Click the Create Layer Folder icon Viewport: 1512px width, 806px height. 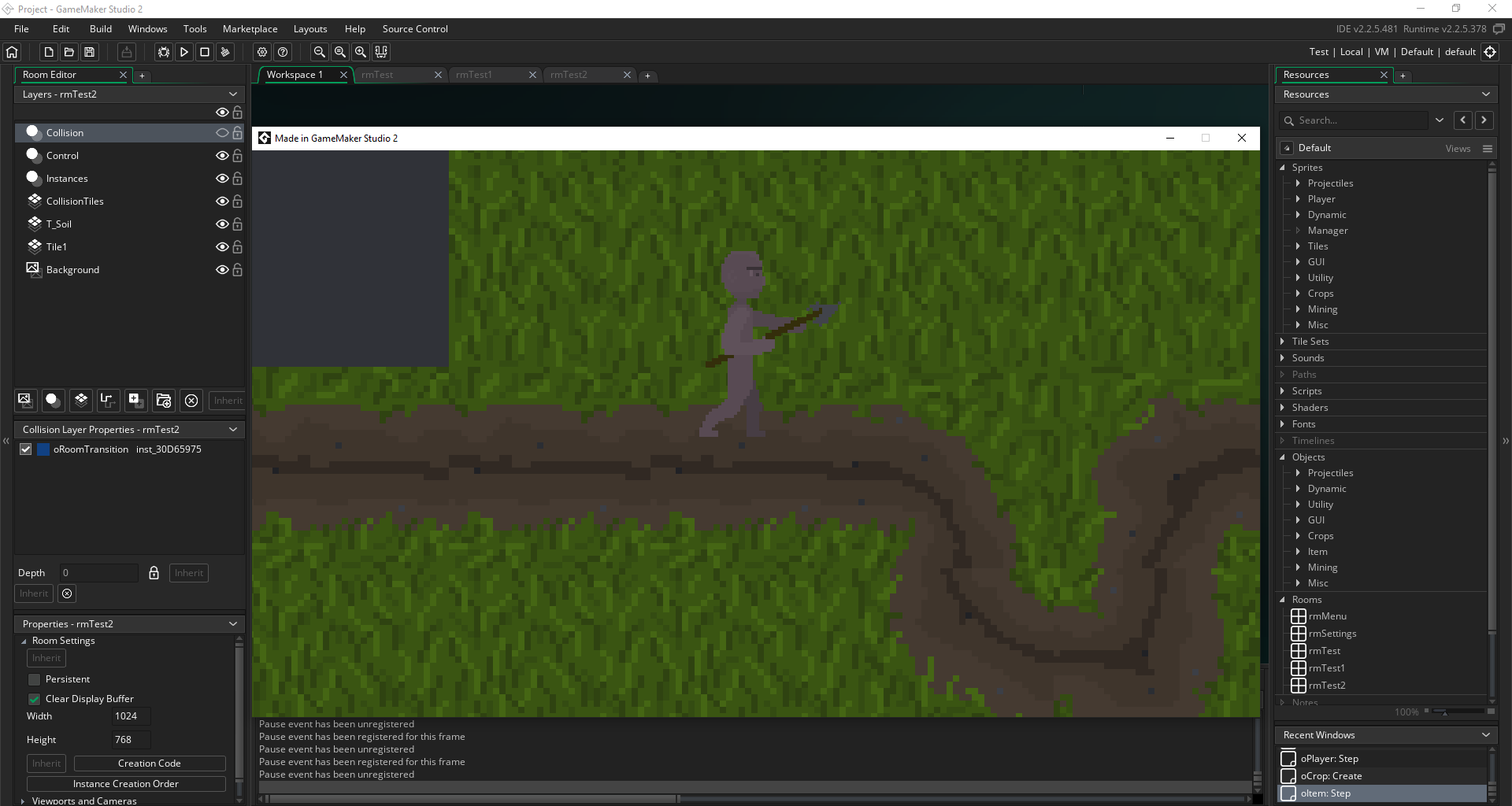(x=164, y=400)
